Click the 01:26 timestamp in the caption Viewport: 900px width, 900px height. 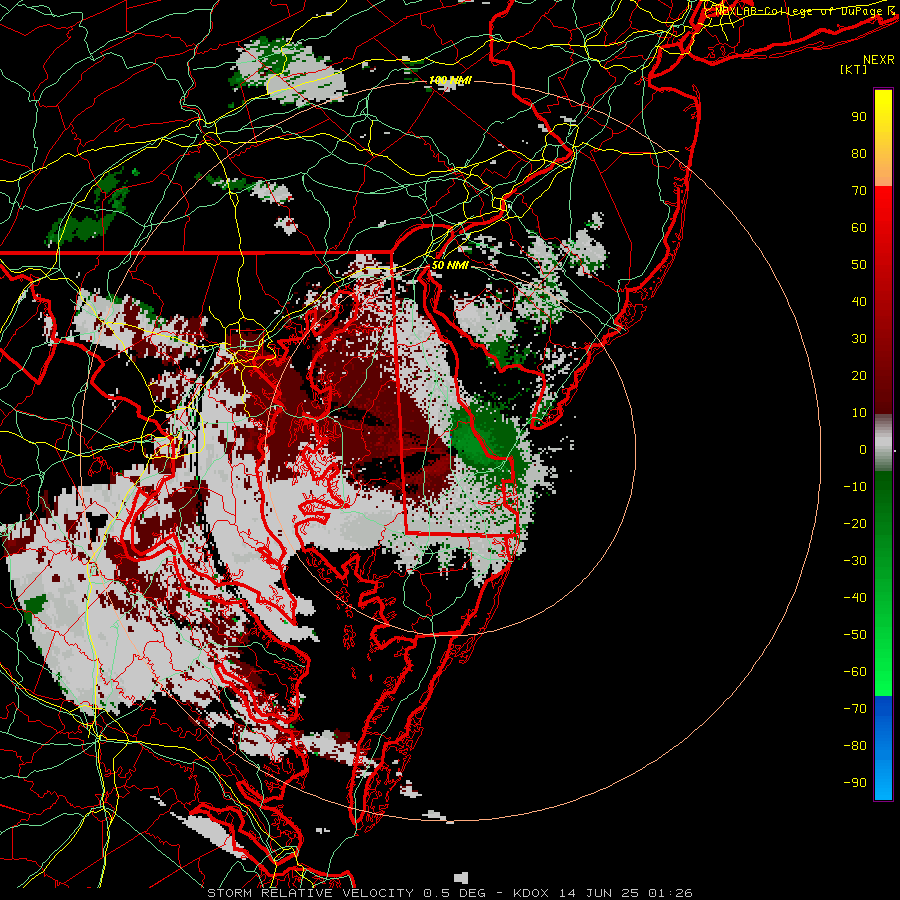click(x=670, y=893)
